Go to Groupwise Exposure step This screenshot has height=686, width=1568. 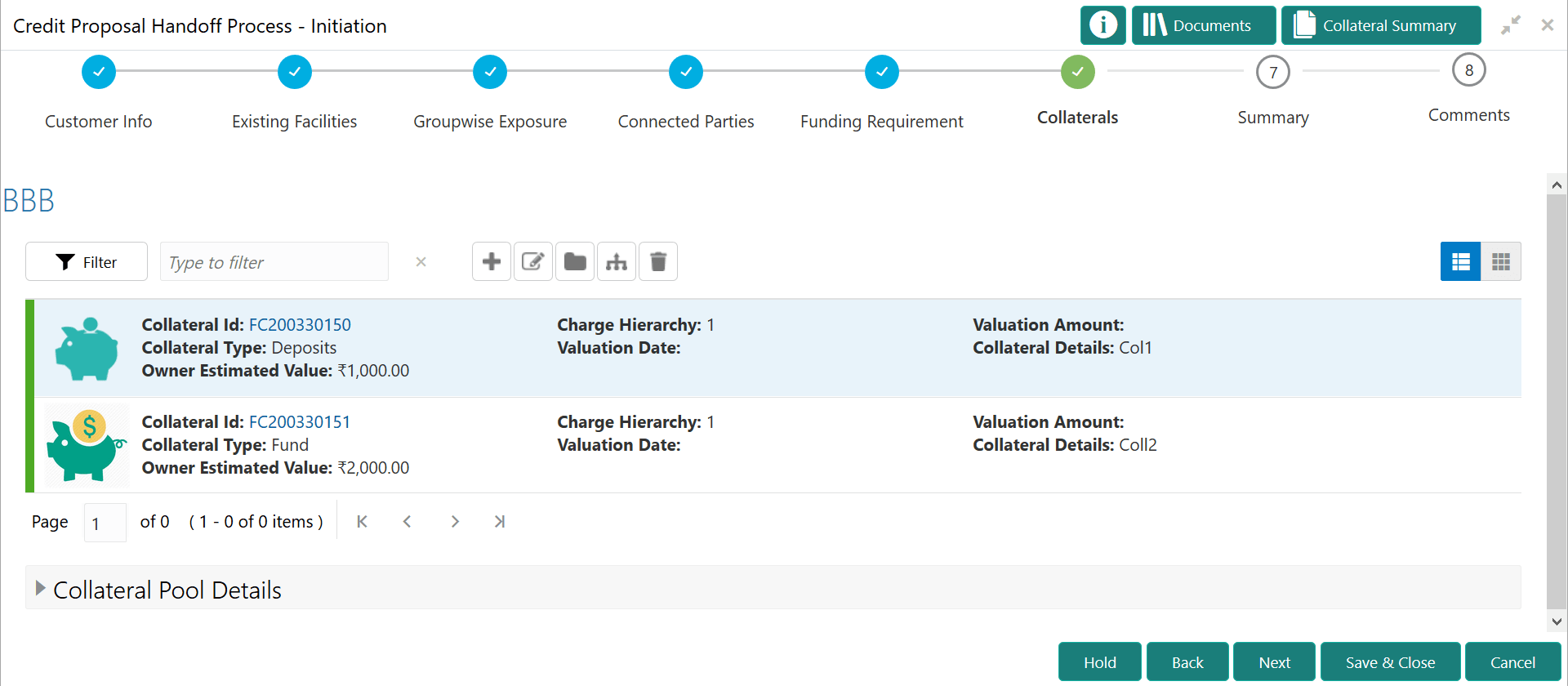click(x=490, y=72)
